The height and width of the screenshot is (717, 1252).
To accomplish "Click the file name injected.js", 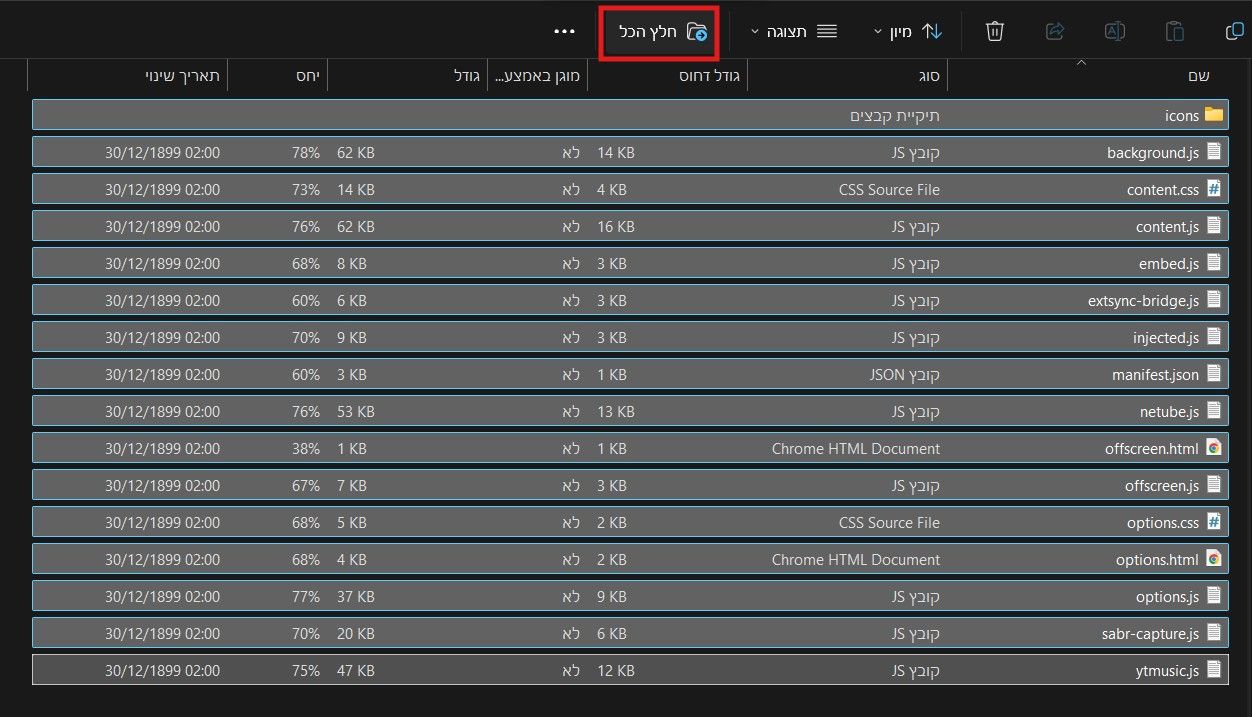I will [x=1166, y=338].
